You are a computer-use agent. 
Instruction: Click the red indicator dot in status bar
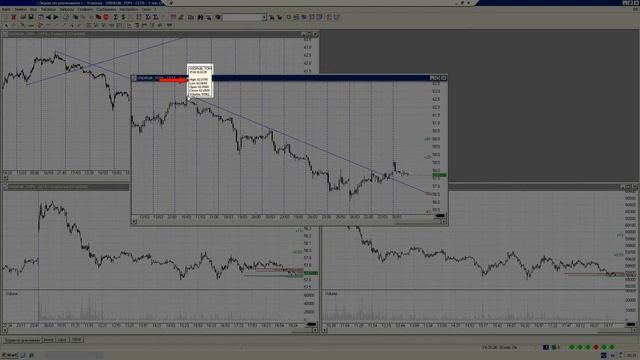[x=596, y=347]
